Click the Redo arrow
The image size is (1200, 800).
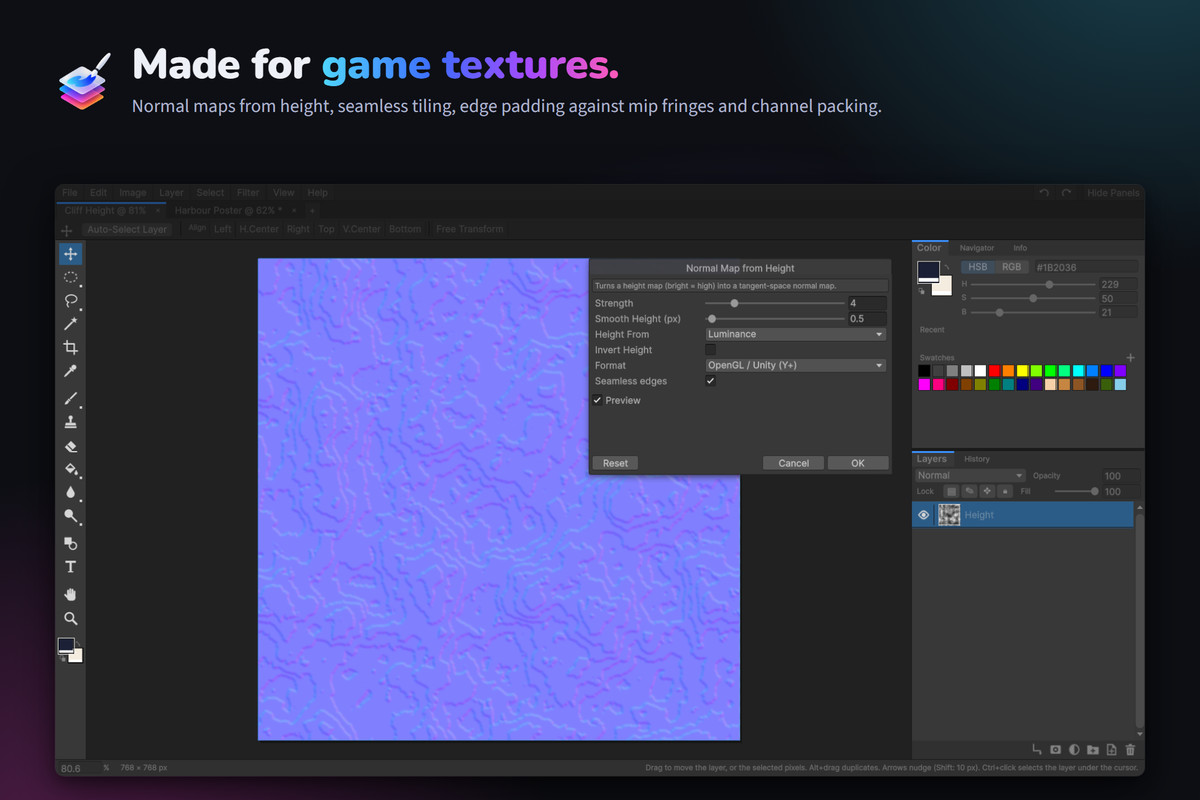[1066, 193]
